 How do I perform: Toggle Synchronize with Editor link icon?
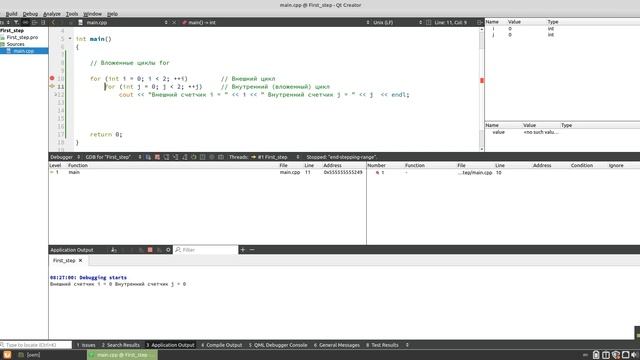[25, 22]
